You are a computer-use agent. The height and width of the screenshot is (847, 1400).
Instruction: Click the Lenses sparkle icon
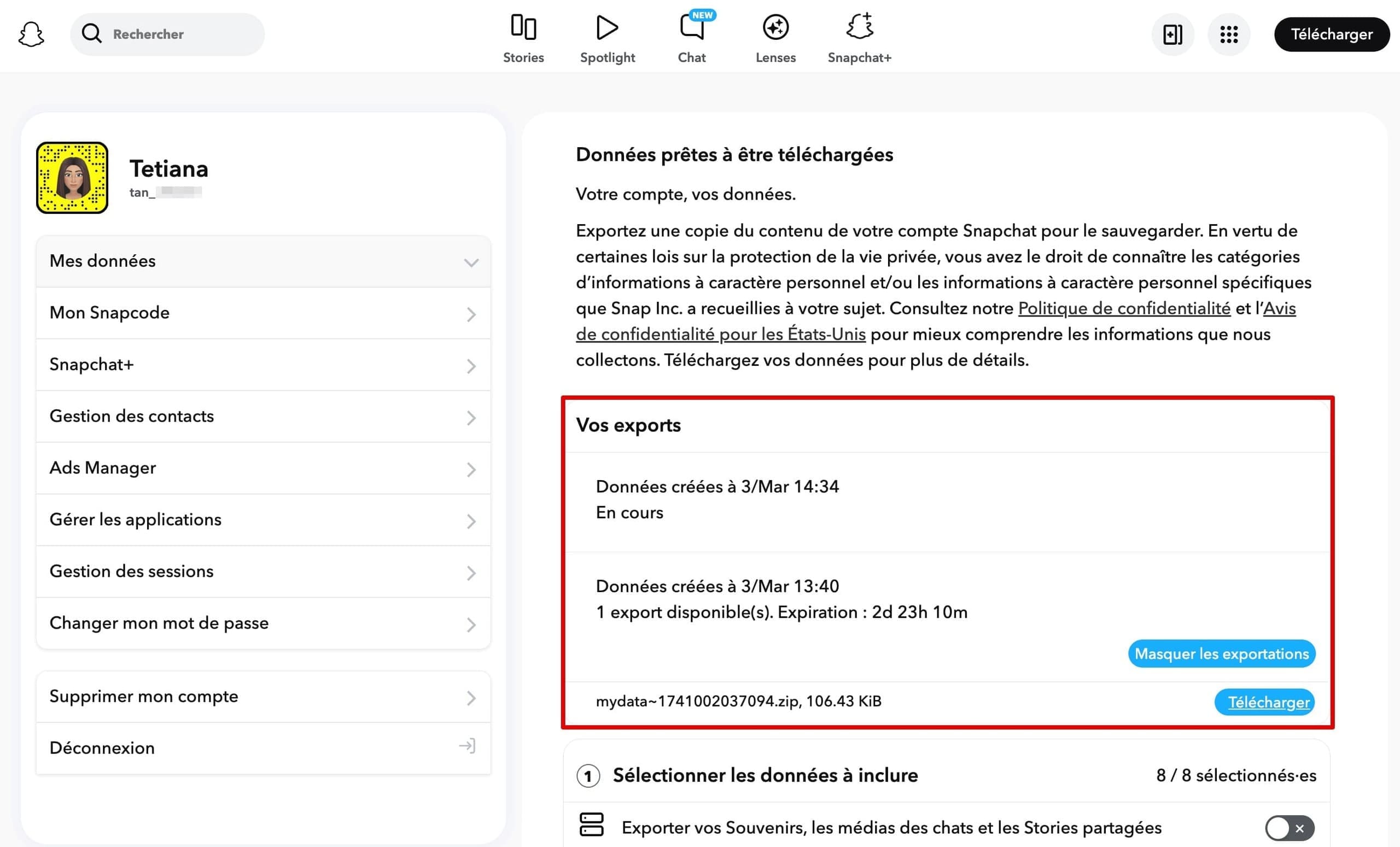coord(775,27)
